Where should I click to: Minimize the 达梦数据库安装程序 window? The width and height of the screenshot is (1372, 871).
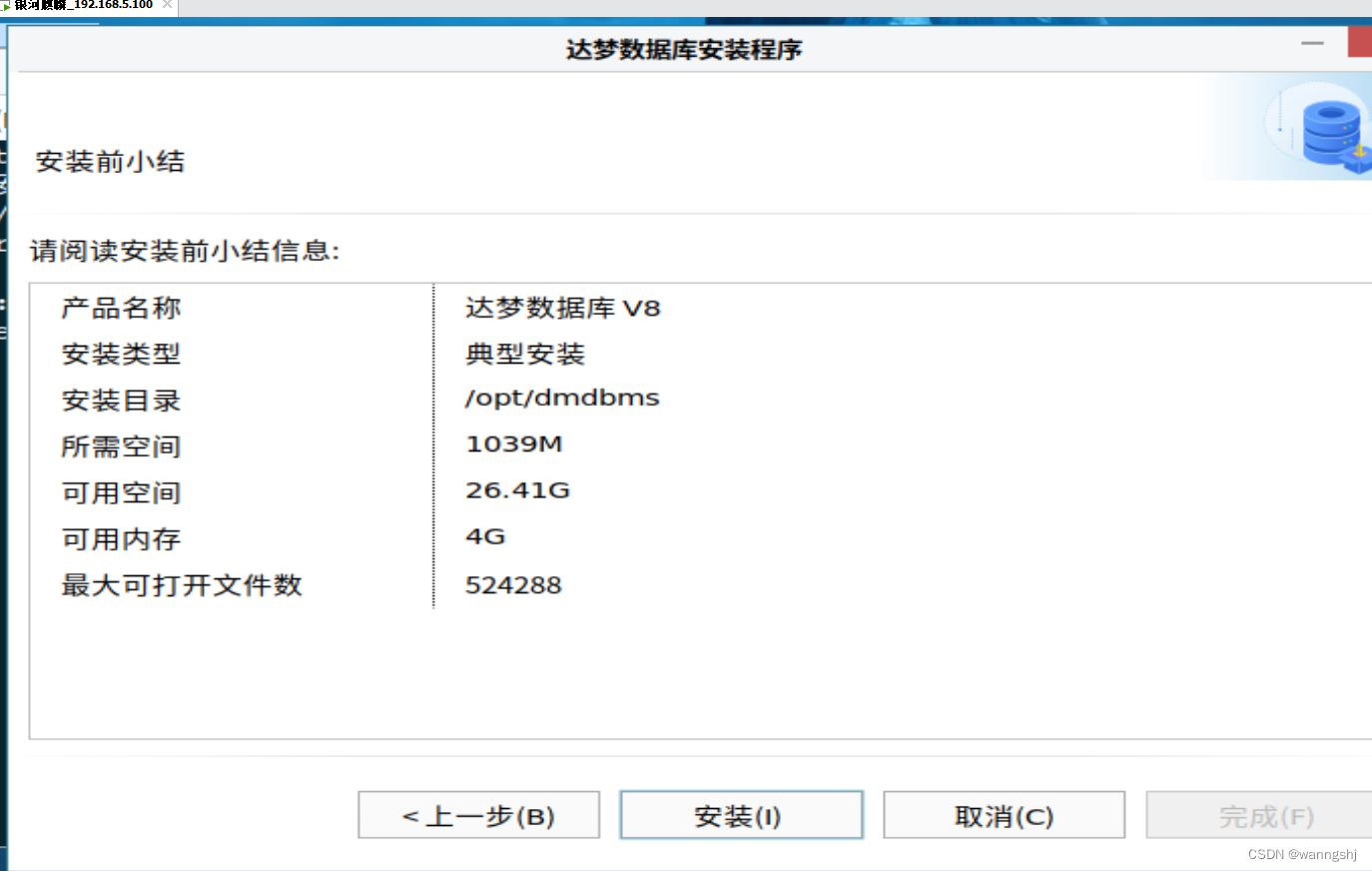coord(1312,44)
